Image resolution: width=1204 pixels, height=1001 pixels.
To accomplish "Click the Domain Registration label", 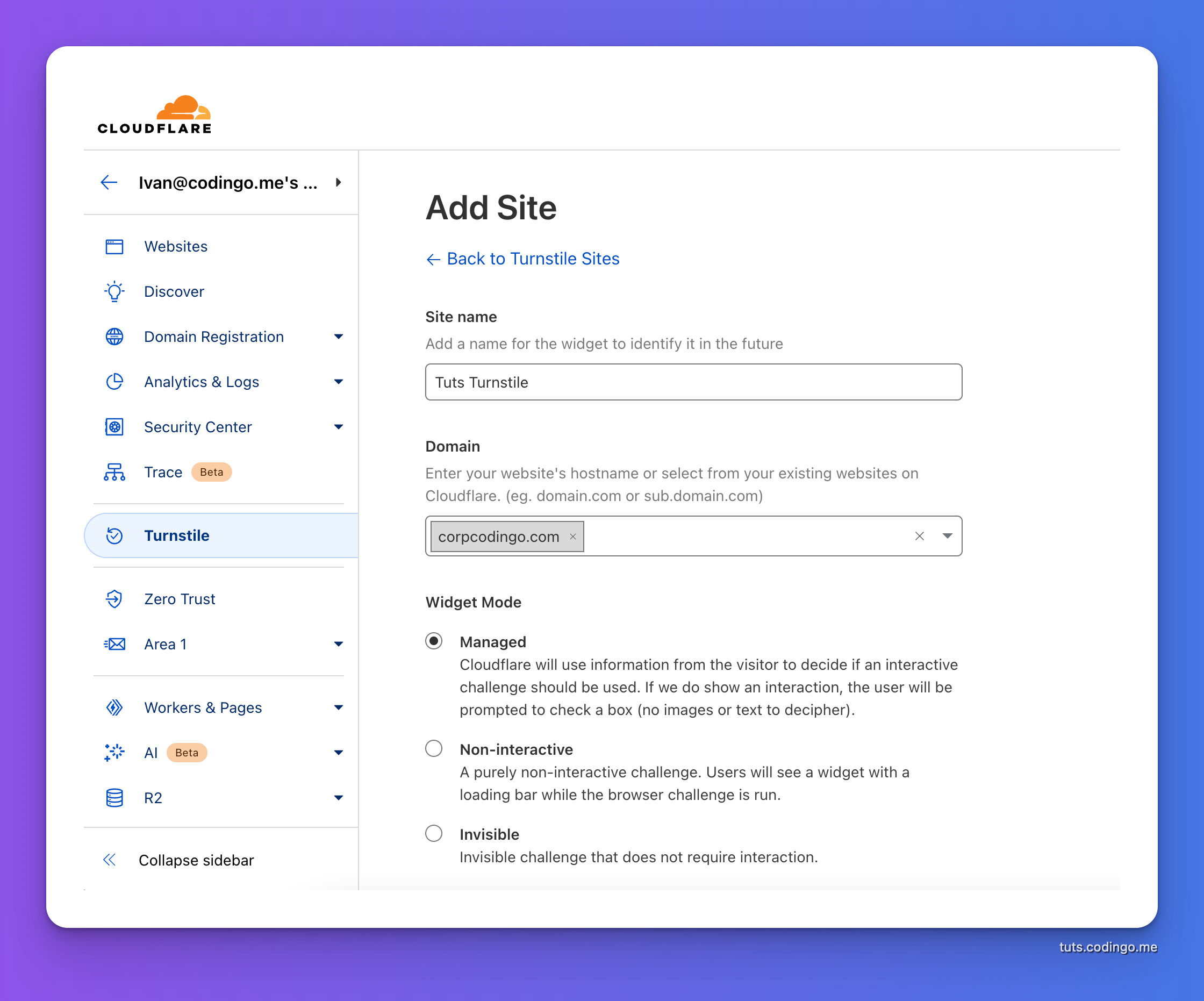I will (214, 337).
